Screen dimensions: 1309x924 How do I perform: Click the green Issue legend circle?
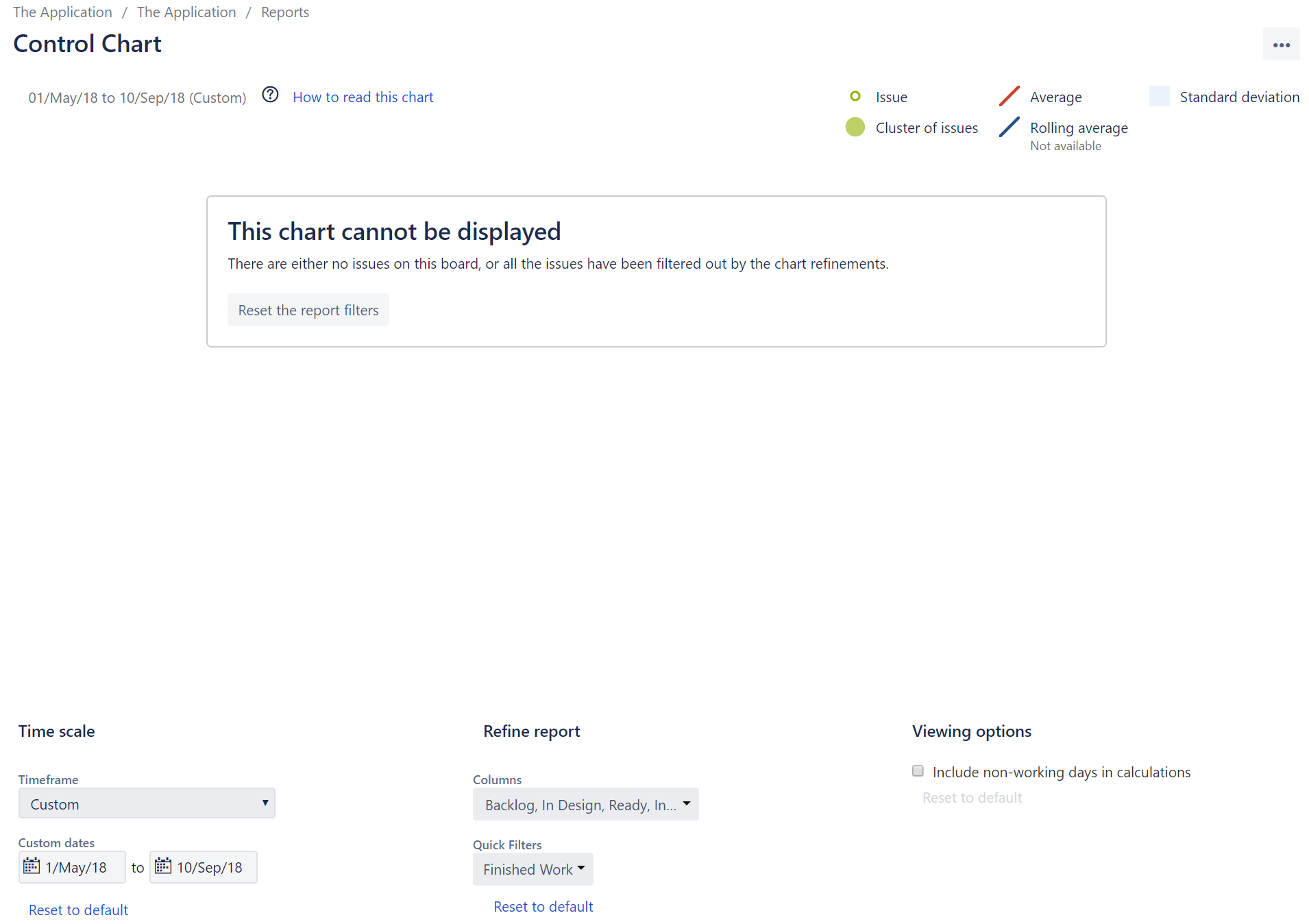pyautogui.click(x=855, y=97)
